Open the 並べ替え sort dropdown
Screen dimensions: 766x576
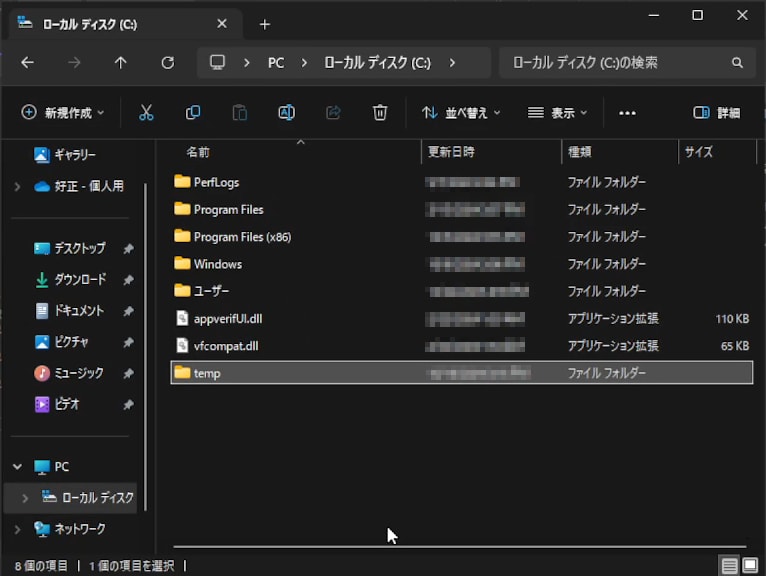point(461,113)
